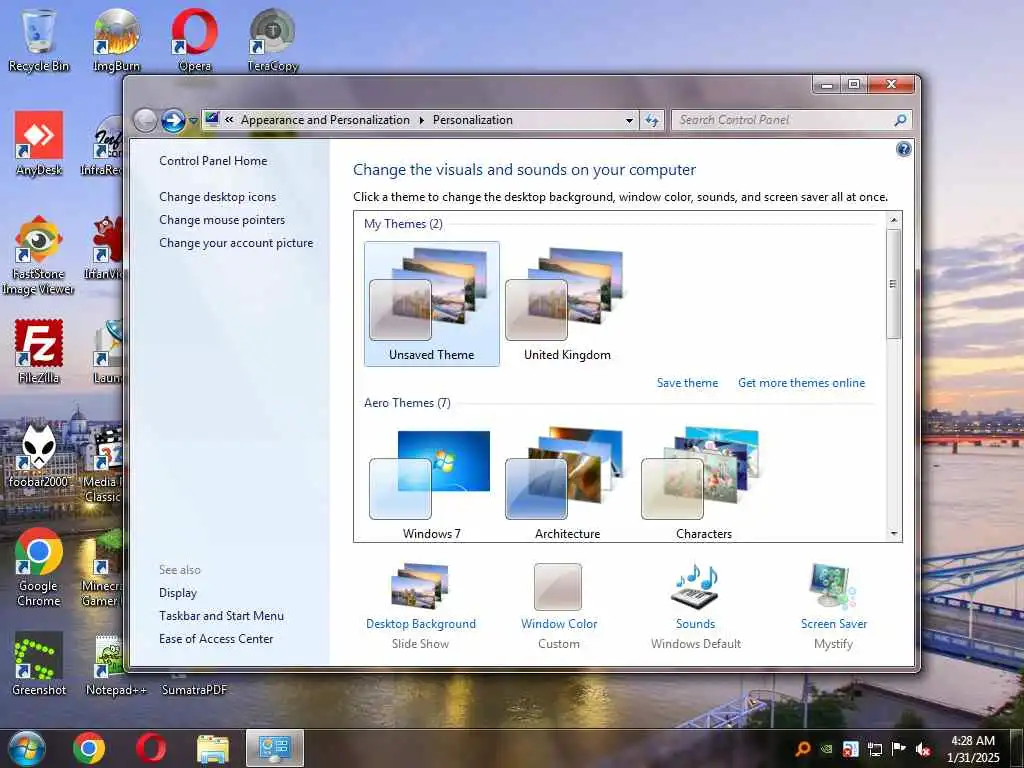Click Get more themes online link
Viewport: 1024px width, 768px height.
click(801, 383)
